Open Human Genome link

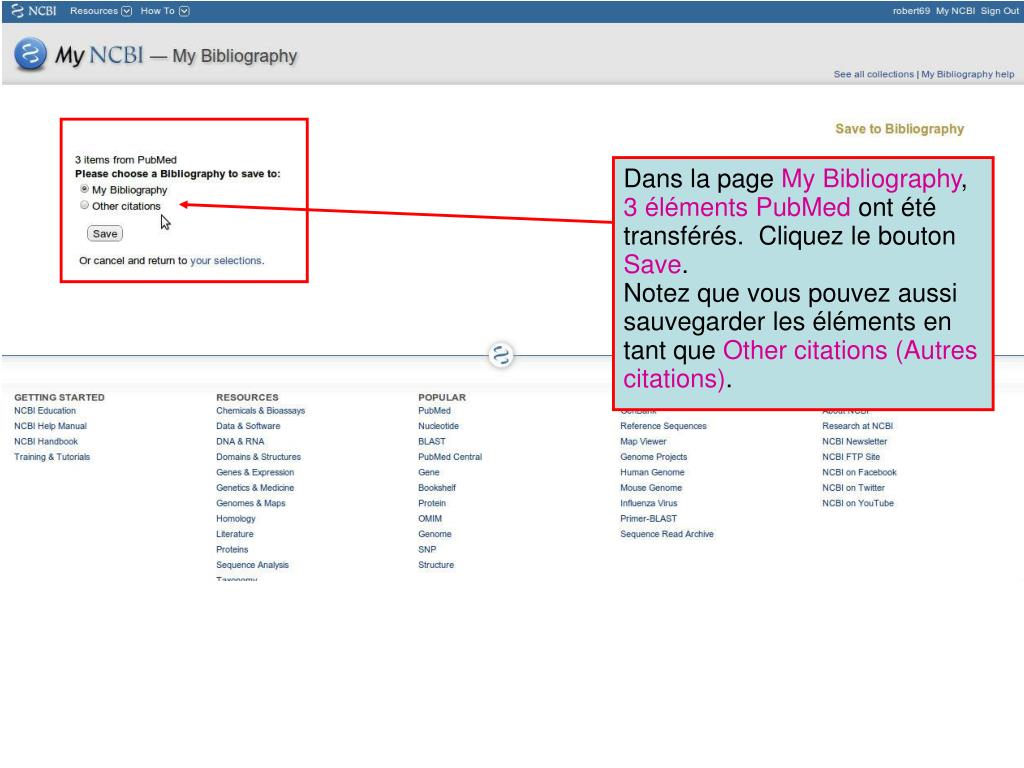pos(652,472)
